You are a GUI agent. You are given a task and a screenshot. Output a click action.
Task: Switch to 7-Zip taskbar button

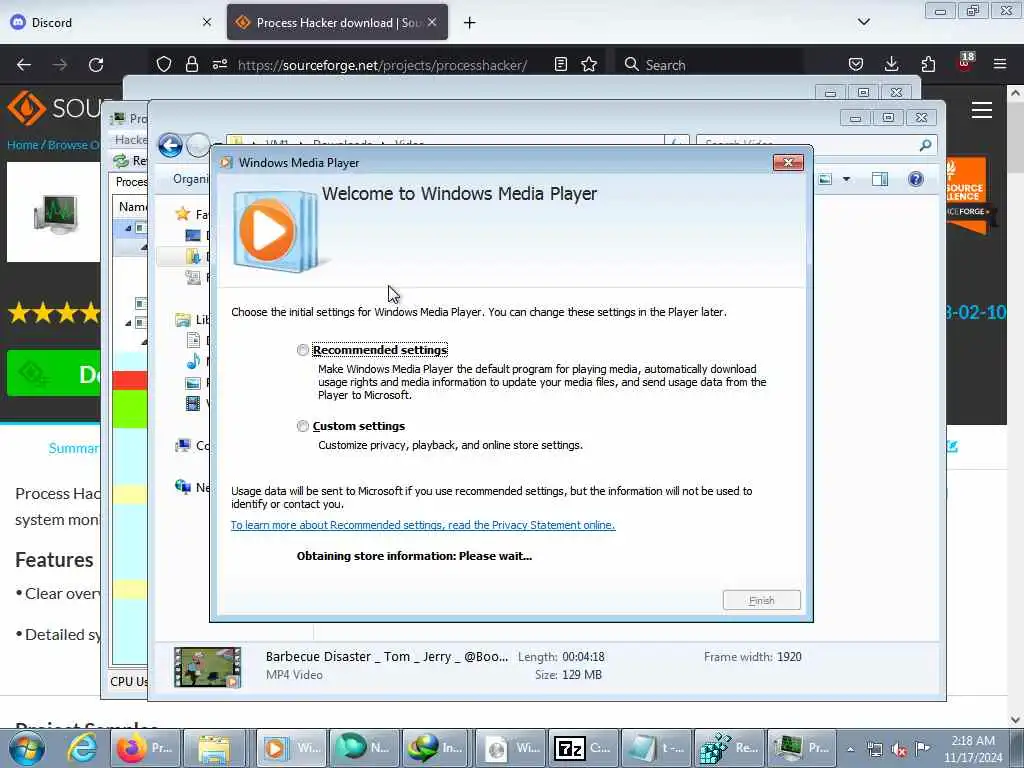pyautogui.click(x=582, y=748)
